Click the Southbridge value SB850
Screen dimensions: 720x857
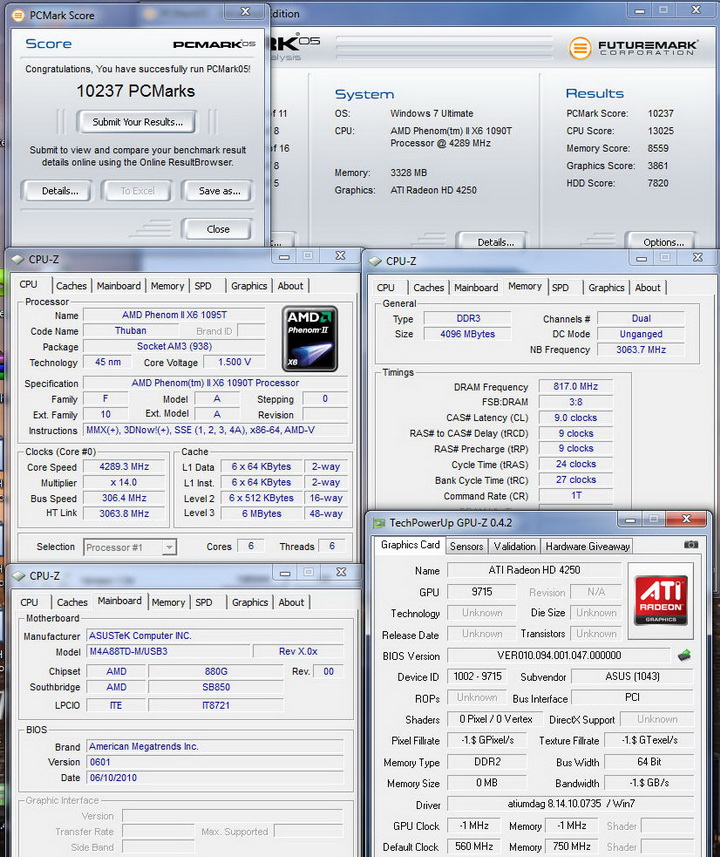point(216,687)
